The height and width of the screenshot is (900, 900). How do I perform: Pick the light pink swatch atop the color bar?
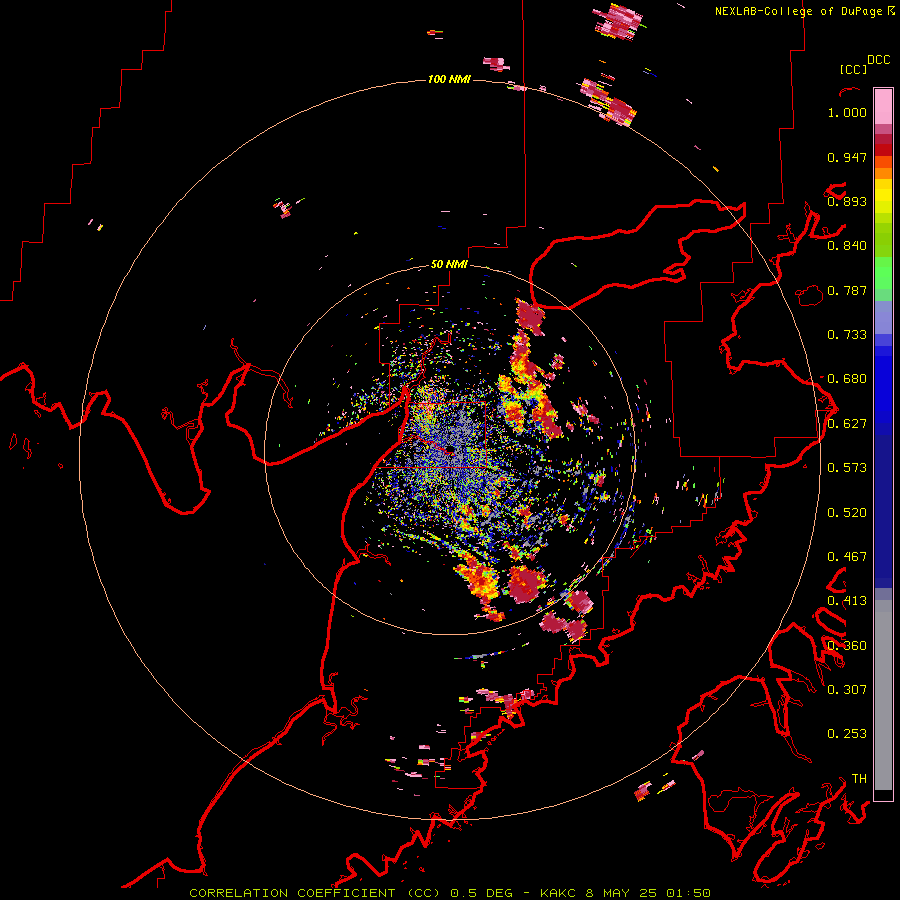(x=883, y=107)
